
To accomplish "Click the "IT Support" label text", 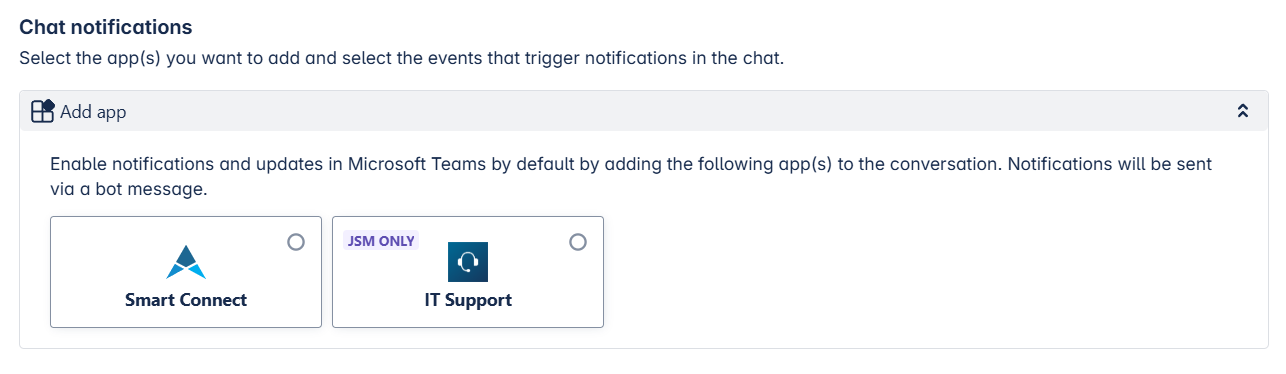I will [x=468, y=300].
